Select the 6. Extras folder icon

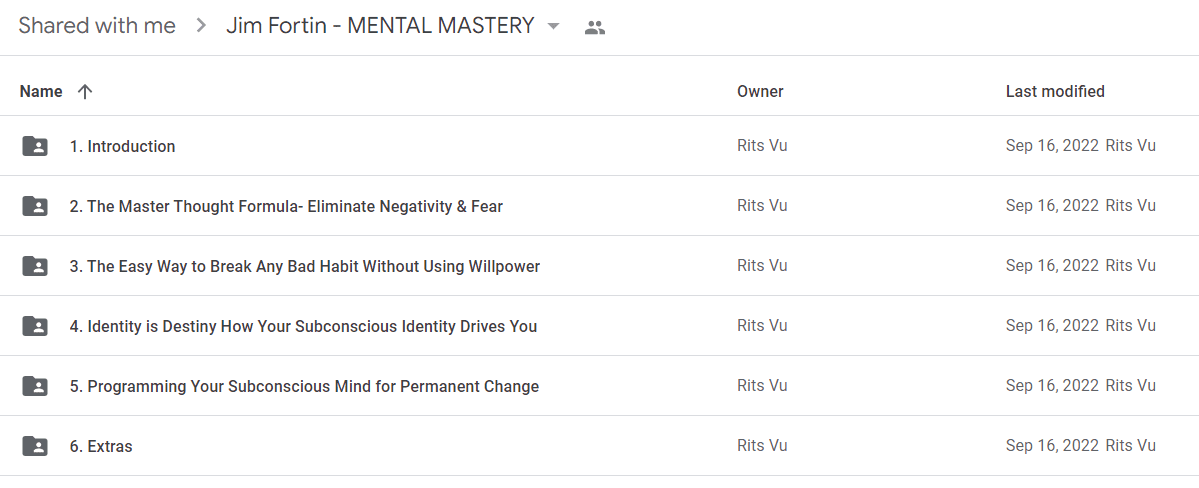(35, 446)
